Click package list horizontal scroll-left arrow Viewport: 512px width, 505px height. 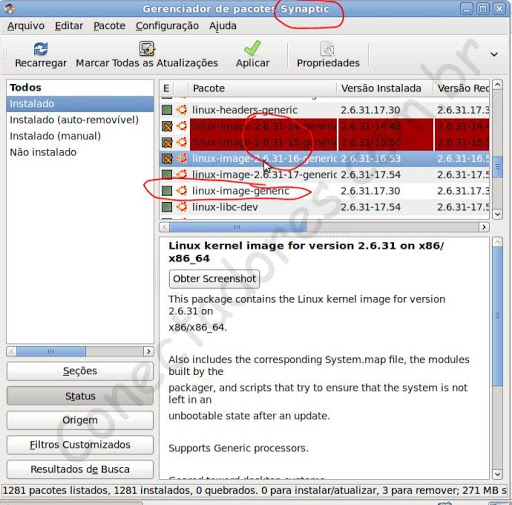(x=164, y=227)
